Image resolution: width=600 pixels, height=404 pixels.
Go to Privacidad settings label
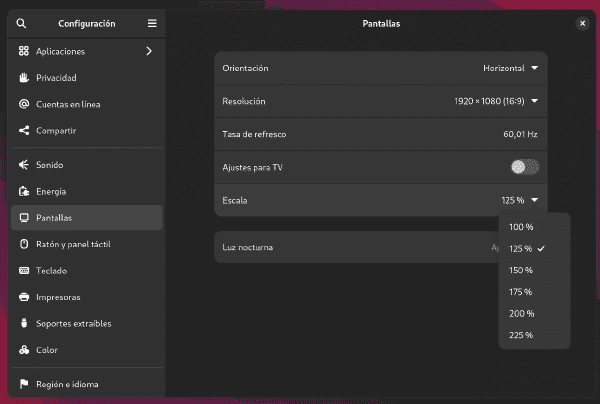56,78
